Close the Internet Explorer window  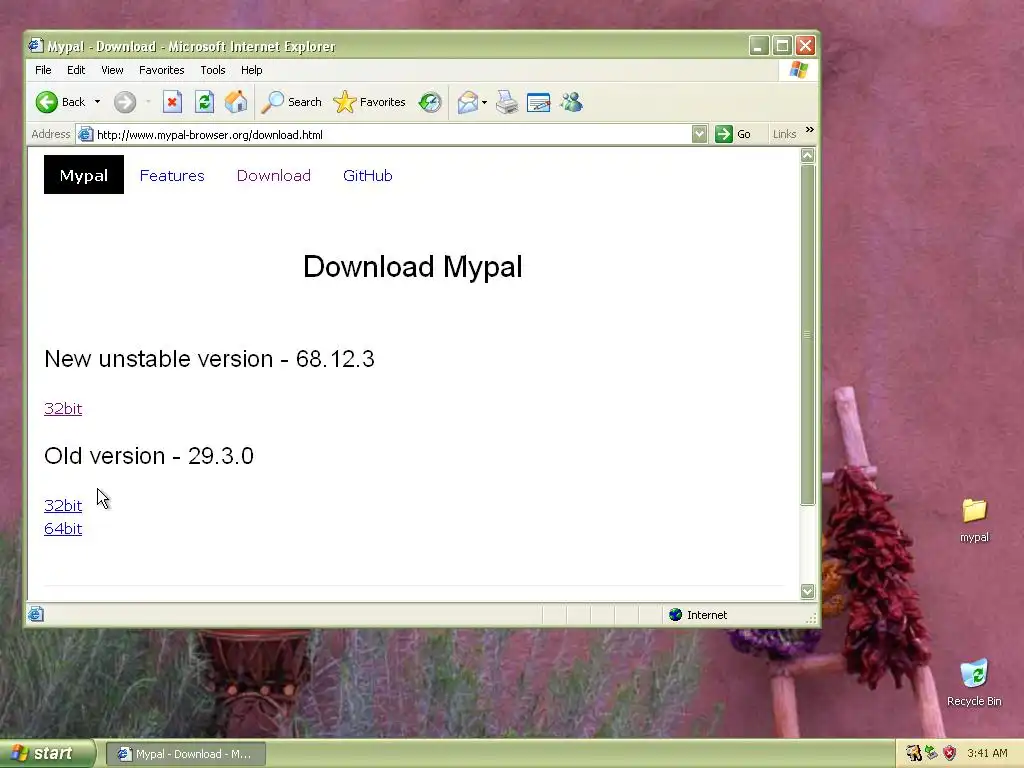pos(805,46)
